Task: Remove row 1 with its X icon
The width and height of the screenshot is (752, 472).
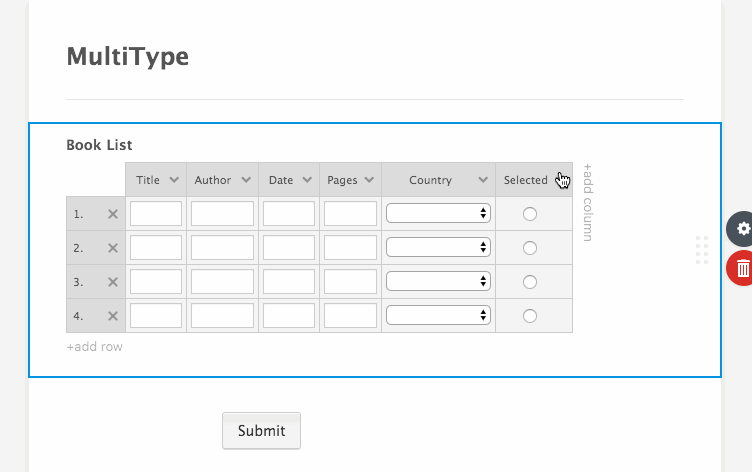Action: tap(113, 214)
